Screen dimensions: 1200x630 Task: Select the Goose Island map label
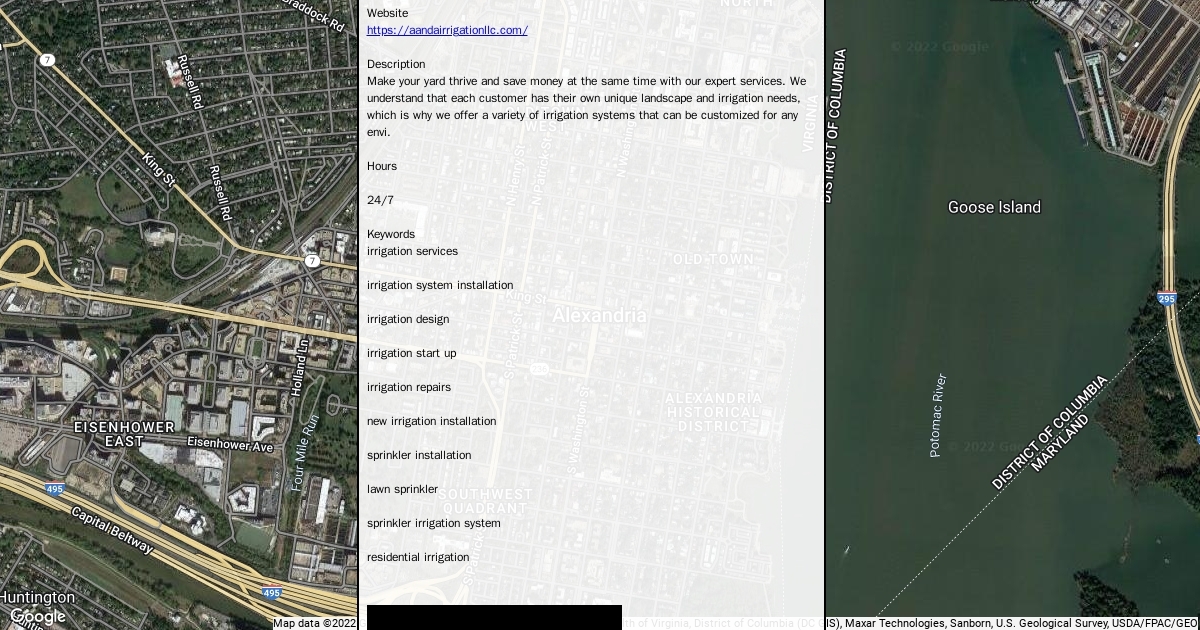pyautogui.click(x=994, y=207)
